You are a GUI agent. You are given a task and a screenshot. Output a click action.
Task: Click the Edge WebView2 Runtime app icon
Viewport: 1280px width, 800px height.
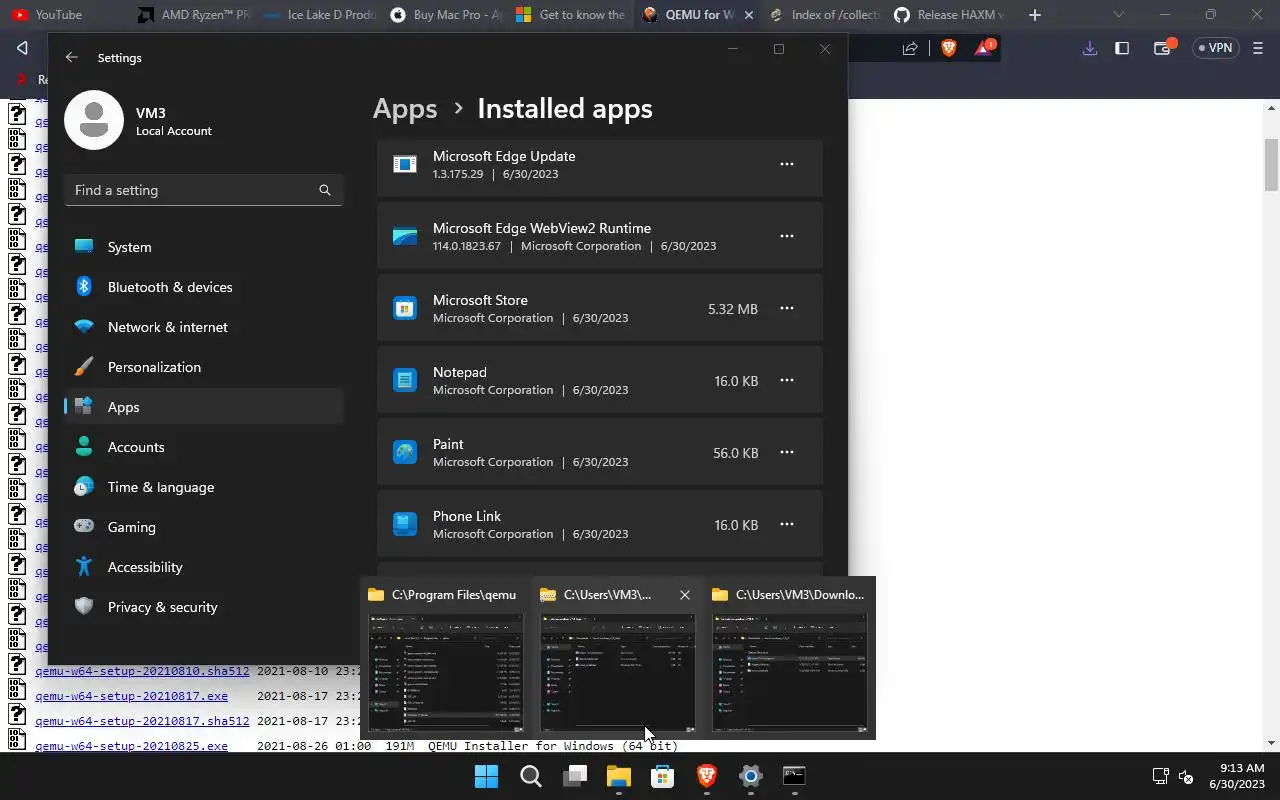404,236
